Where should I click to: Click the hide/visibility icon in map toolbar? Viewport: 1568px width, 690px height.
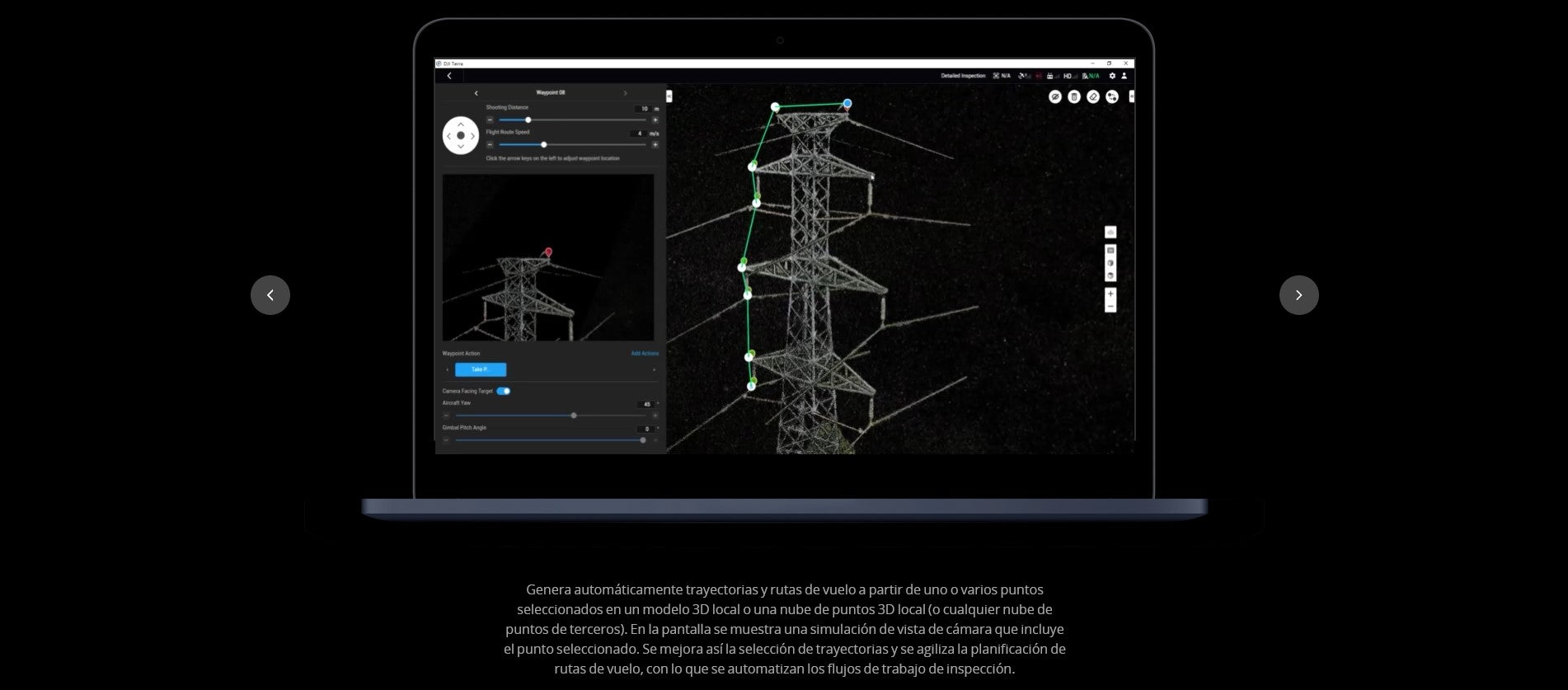(1054, 97)
